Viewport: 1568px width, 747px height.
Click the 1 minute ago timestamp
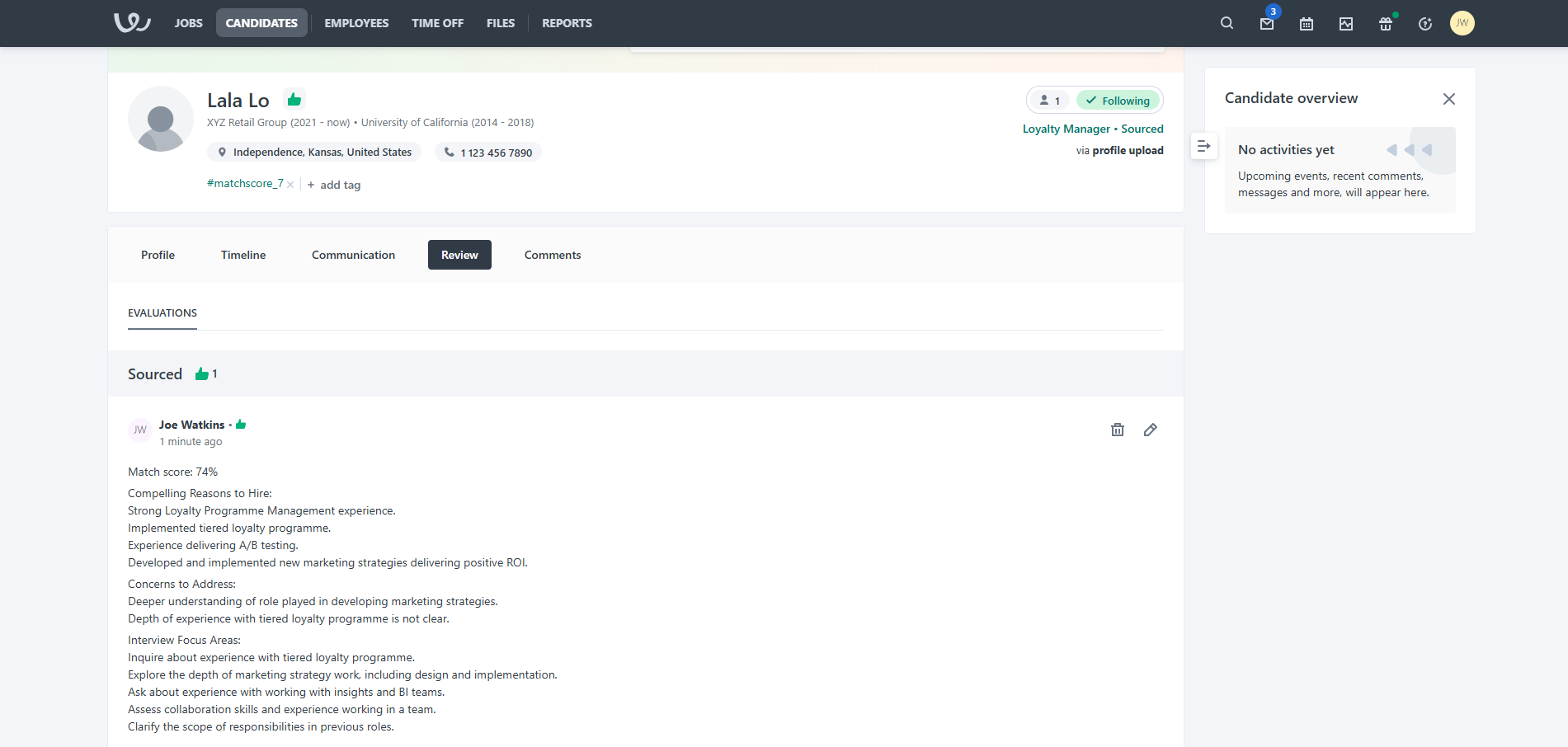[191, 442]
